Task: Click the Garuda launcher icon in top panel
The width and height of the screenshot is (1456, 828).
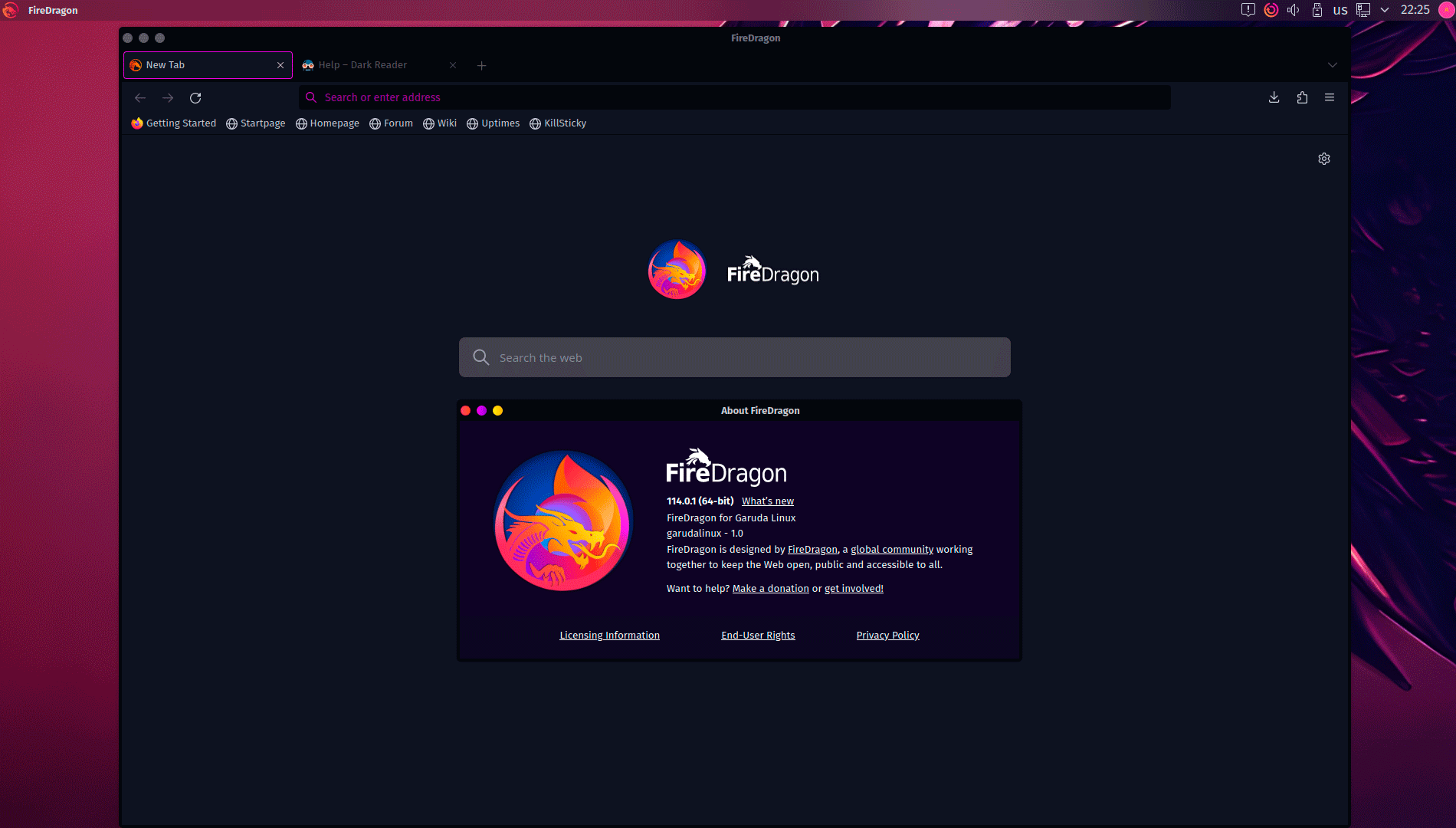Action: coord(10,10)
